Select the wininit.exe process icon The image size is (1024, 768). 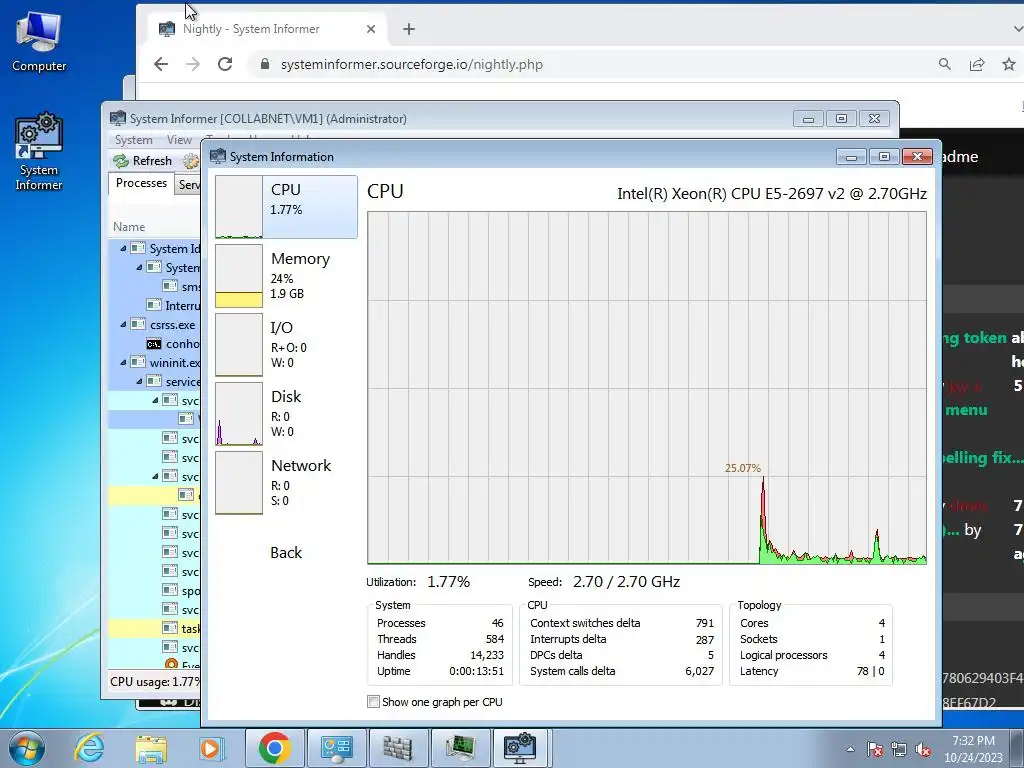point(138,362)
